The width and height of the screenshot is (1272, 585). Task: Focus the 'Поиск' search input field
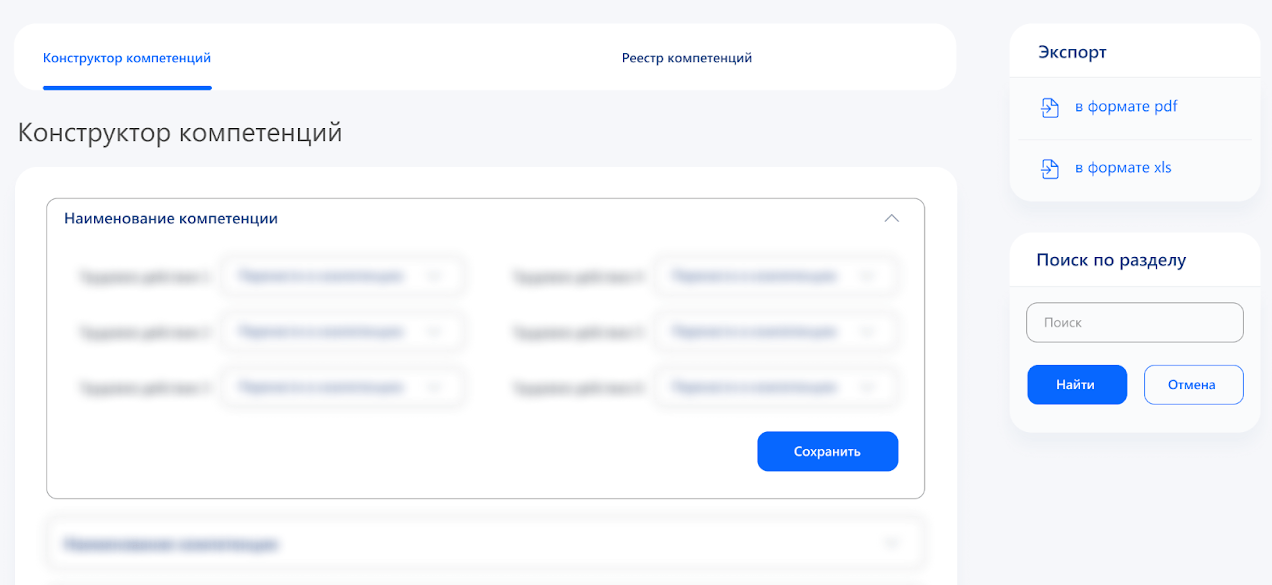pyautogui.click(x=1134, y=323)
